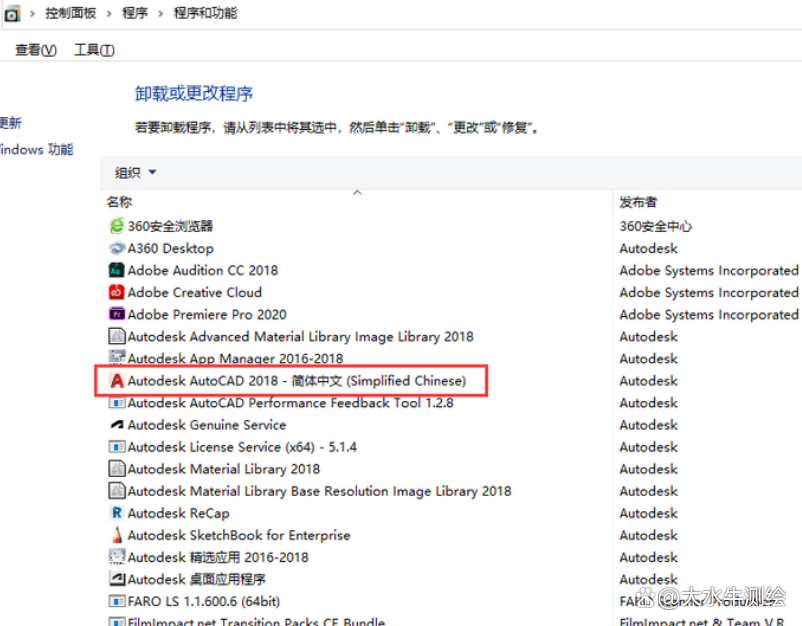Select Autodesk License Service (x64) - 5.1.4
This screenshot has width=802, height=626.
point(242,447)
